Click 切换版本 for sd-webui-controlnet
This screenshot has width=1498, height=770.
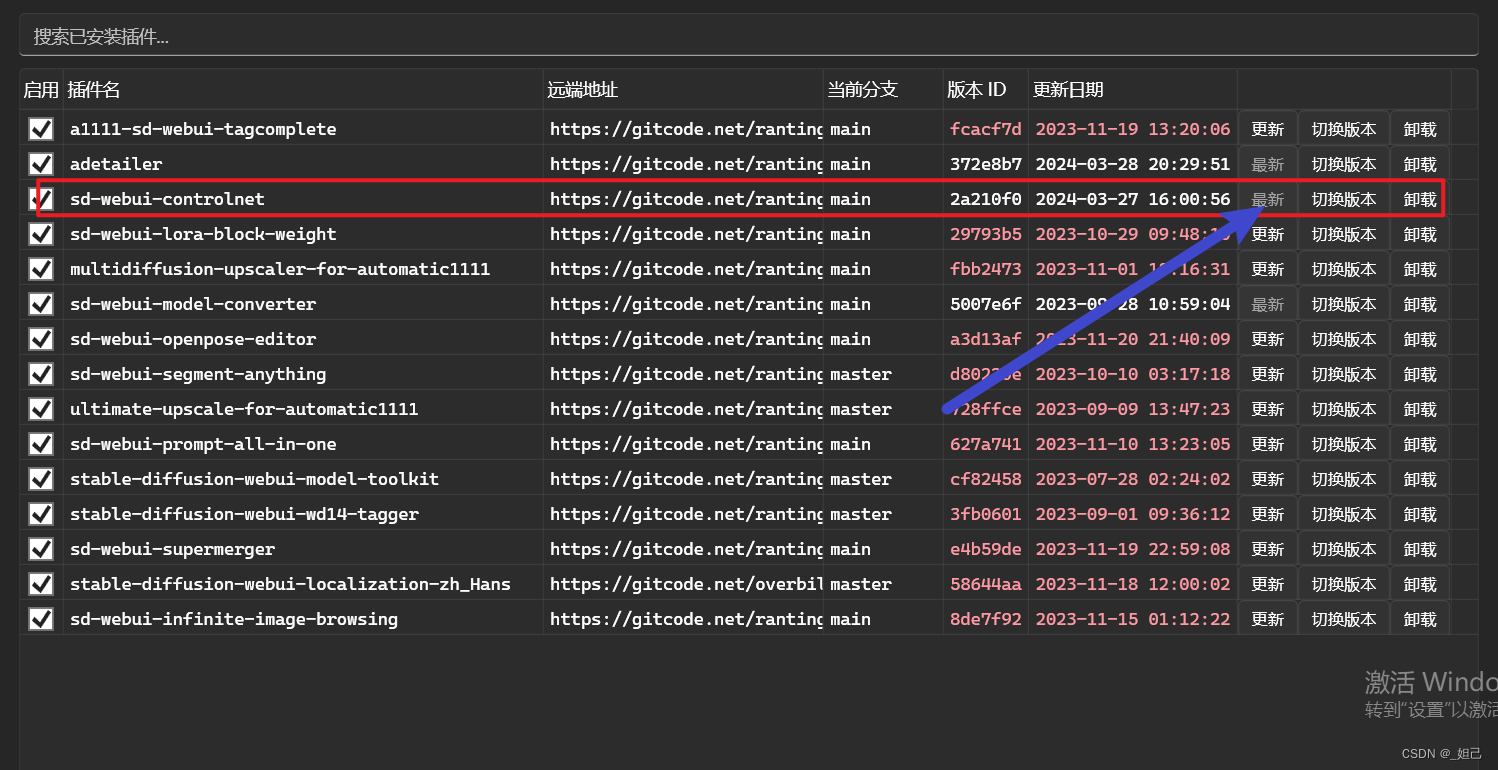1344,199
